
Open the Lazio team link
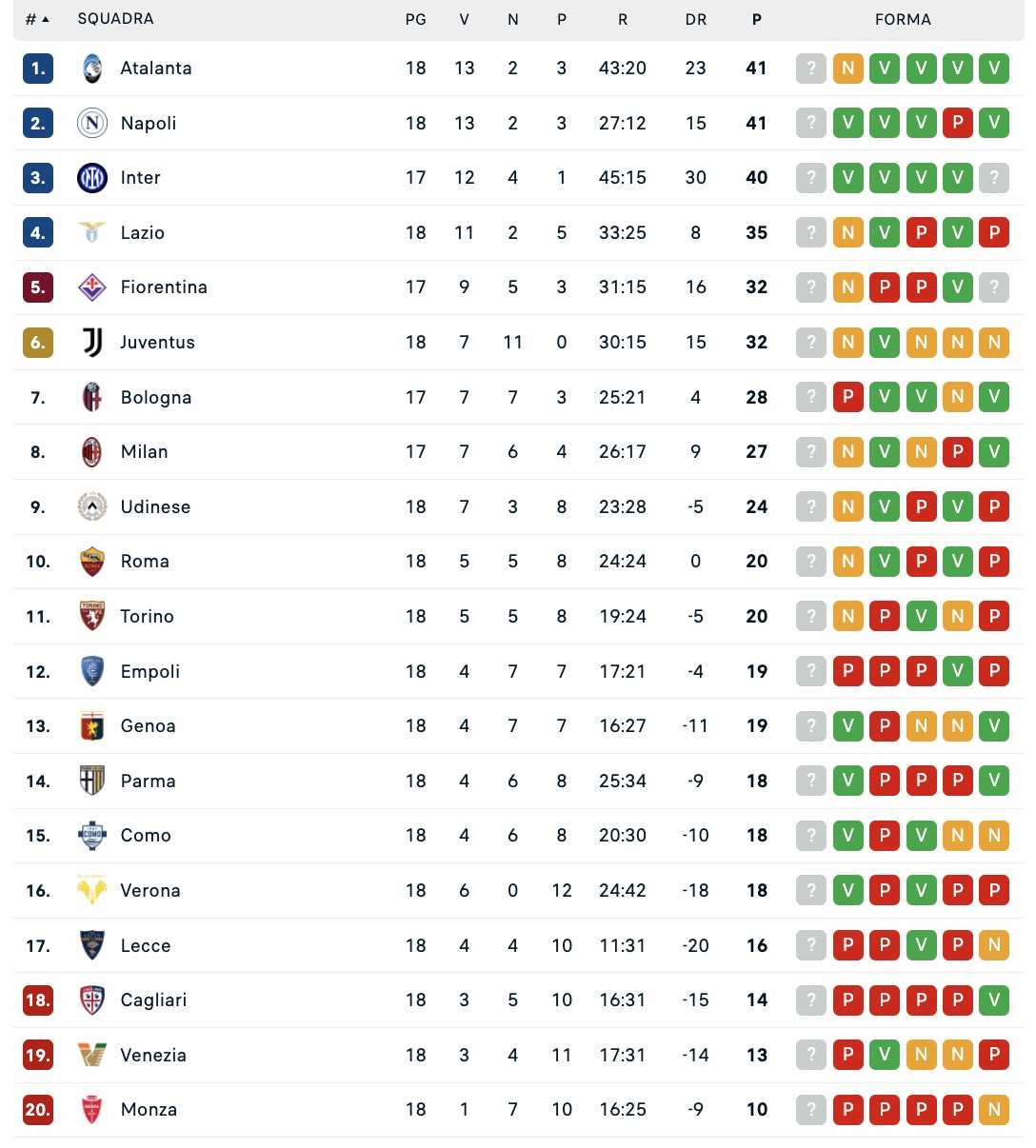tap(143, 233)
